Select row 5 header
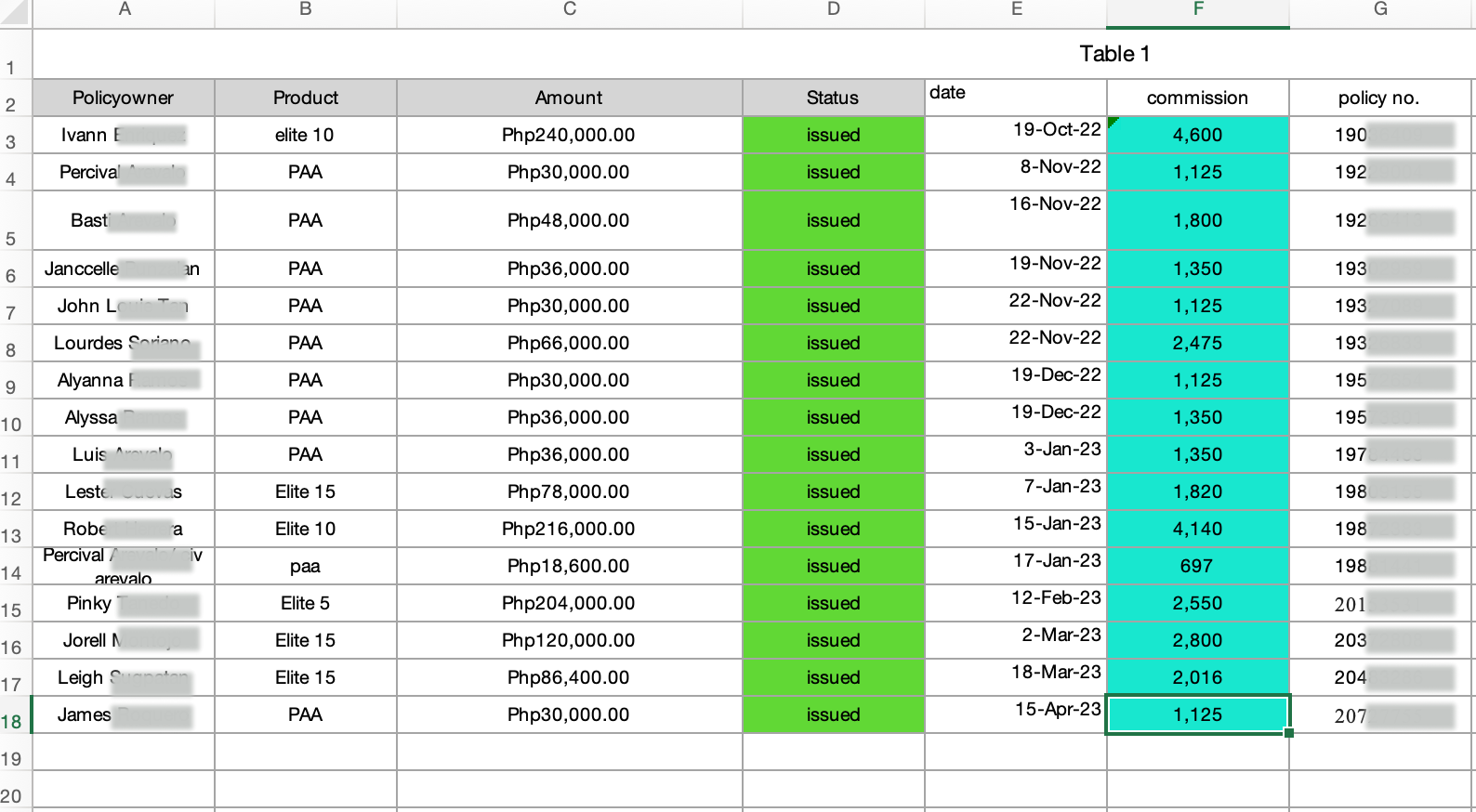1476x812 pixels. pos(13,238)
